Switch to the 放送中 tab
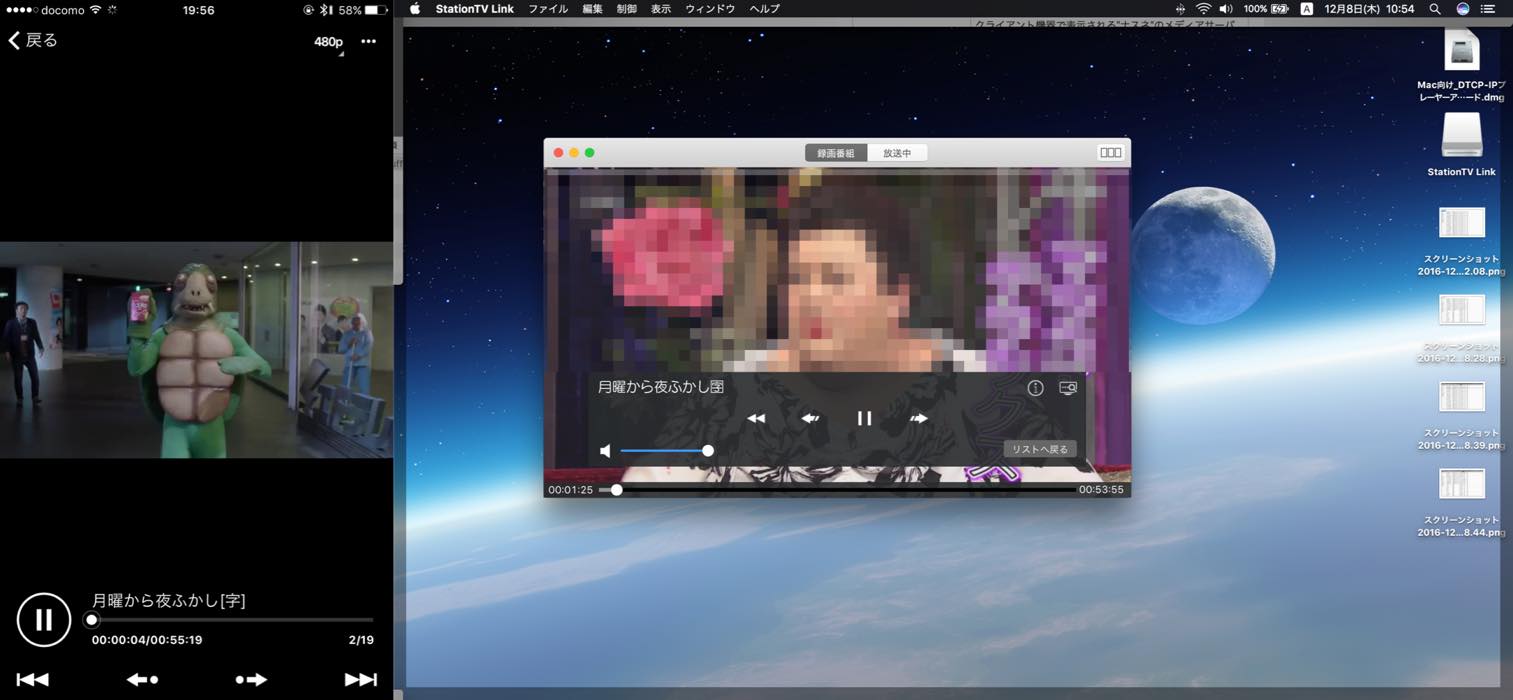Viewport: 1513px width, 700px height. 897,153
